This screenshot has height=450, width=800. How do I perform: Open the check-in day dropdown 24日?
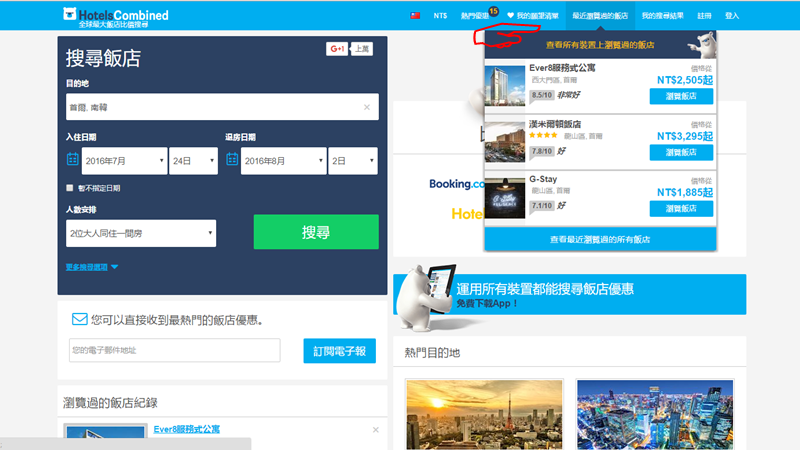193,161
